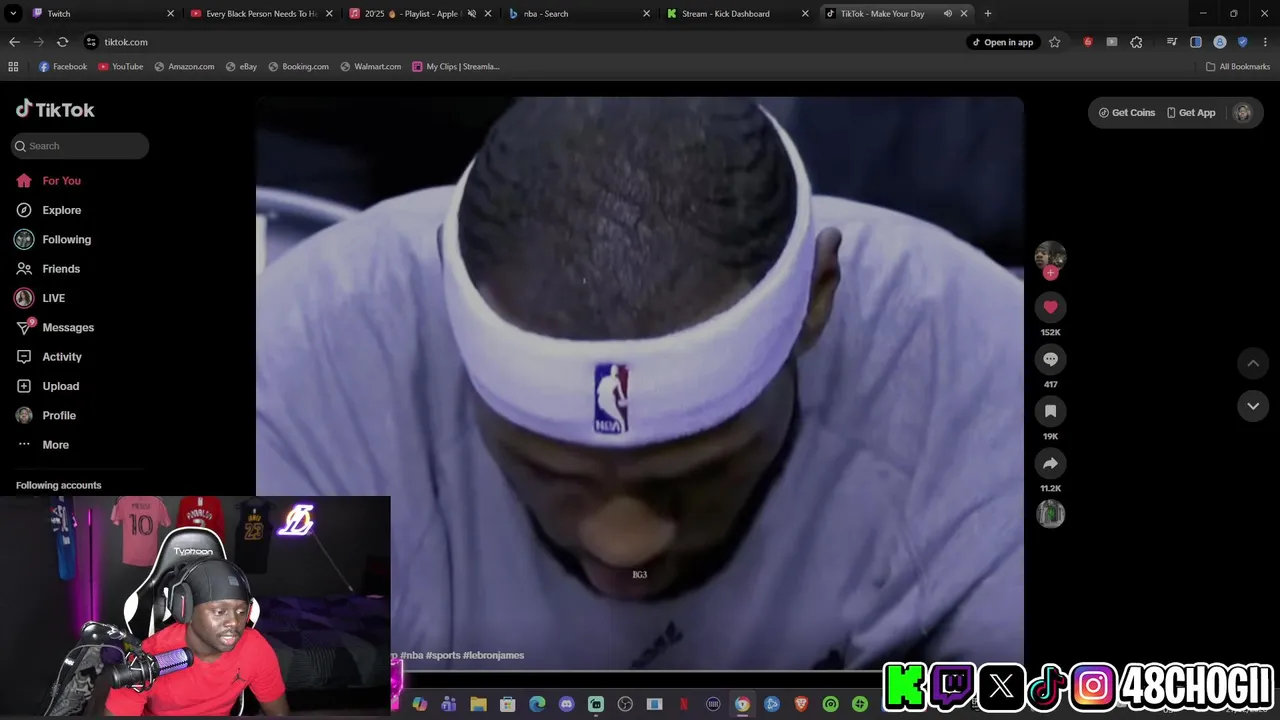This screenshot has width=1280, height=720.
Task: Click the Get Coins button
Action: point(1127,113)
